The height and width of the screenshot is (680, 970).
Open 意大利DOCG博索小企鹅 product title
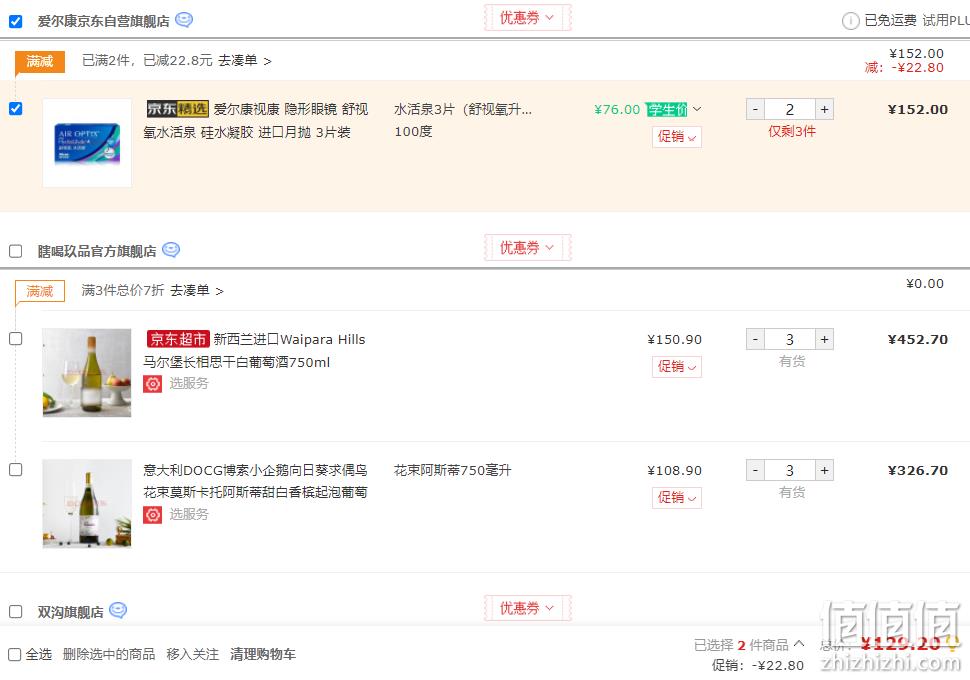click(x=255, y=481)
